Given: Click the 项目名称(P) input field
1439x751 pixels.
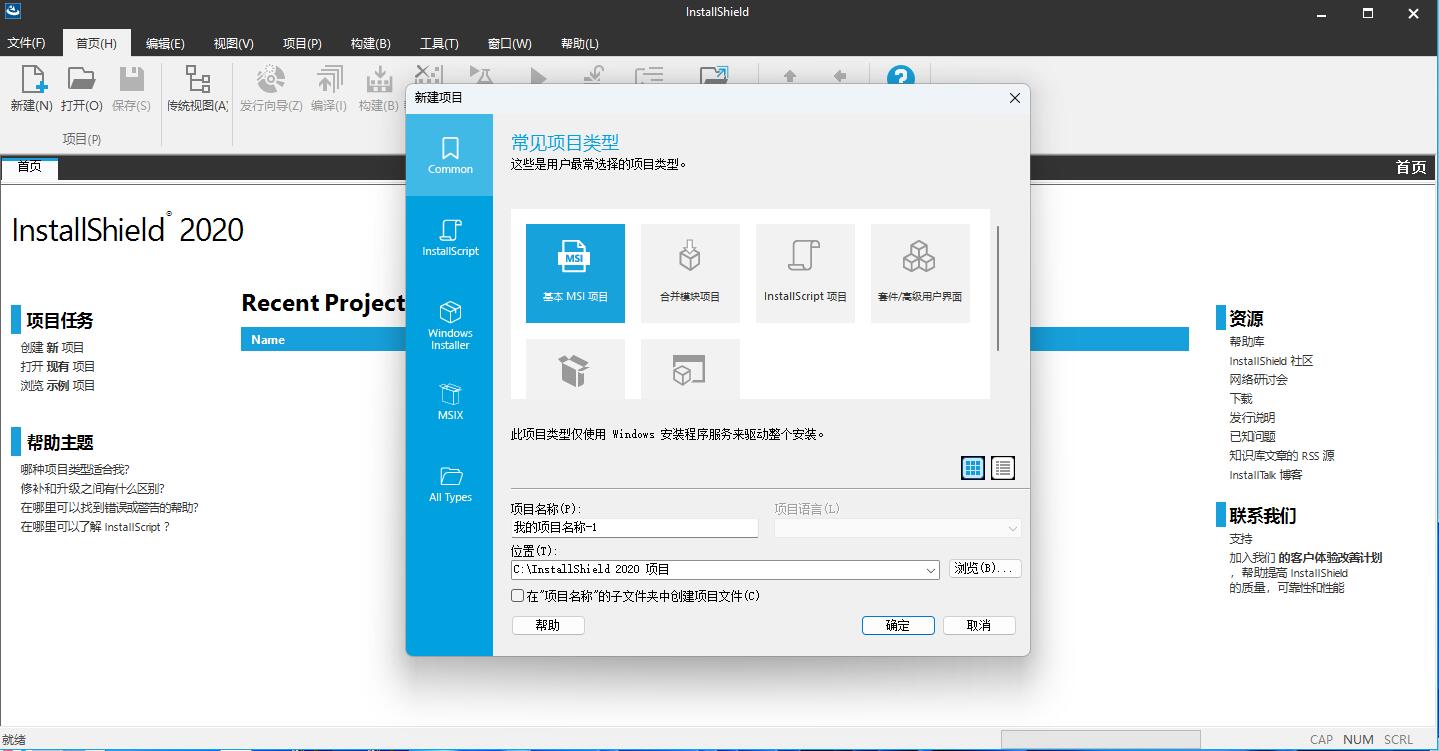Looking at the screenshot, I should pos(634,528).
